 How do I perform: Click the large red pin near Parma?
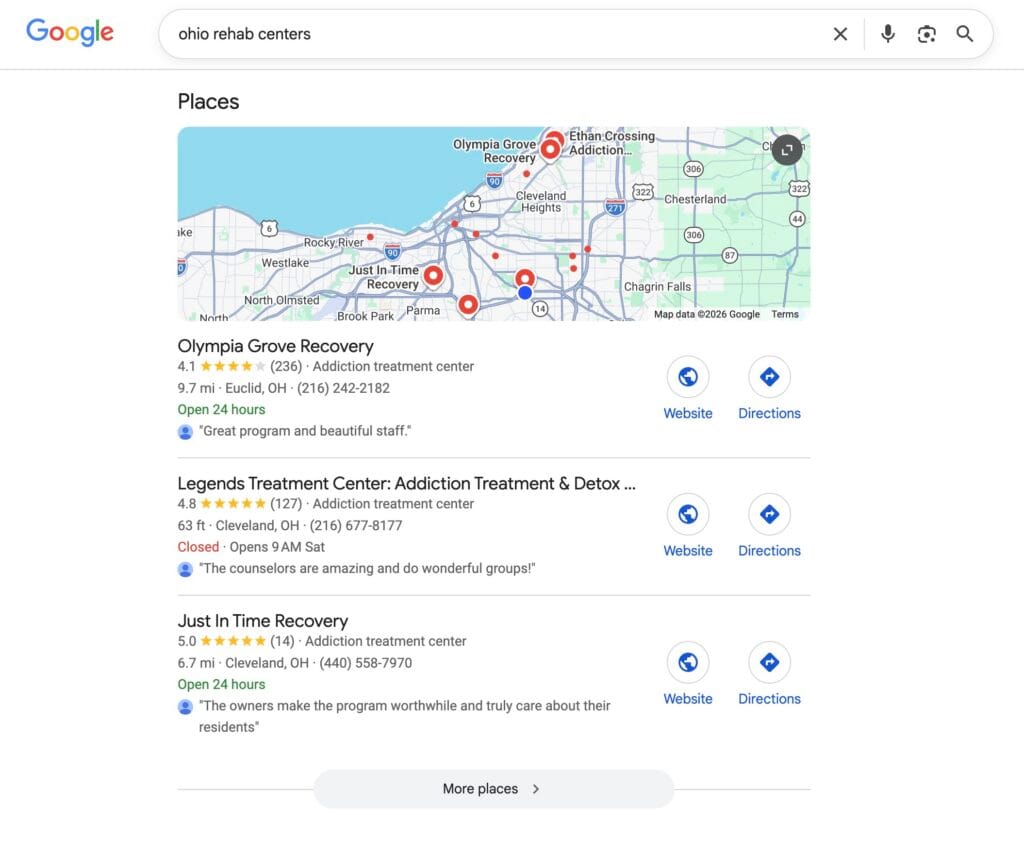click(x=468, y=304)
